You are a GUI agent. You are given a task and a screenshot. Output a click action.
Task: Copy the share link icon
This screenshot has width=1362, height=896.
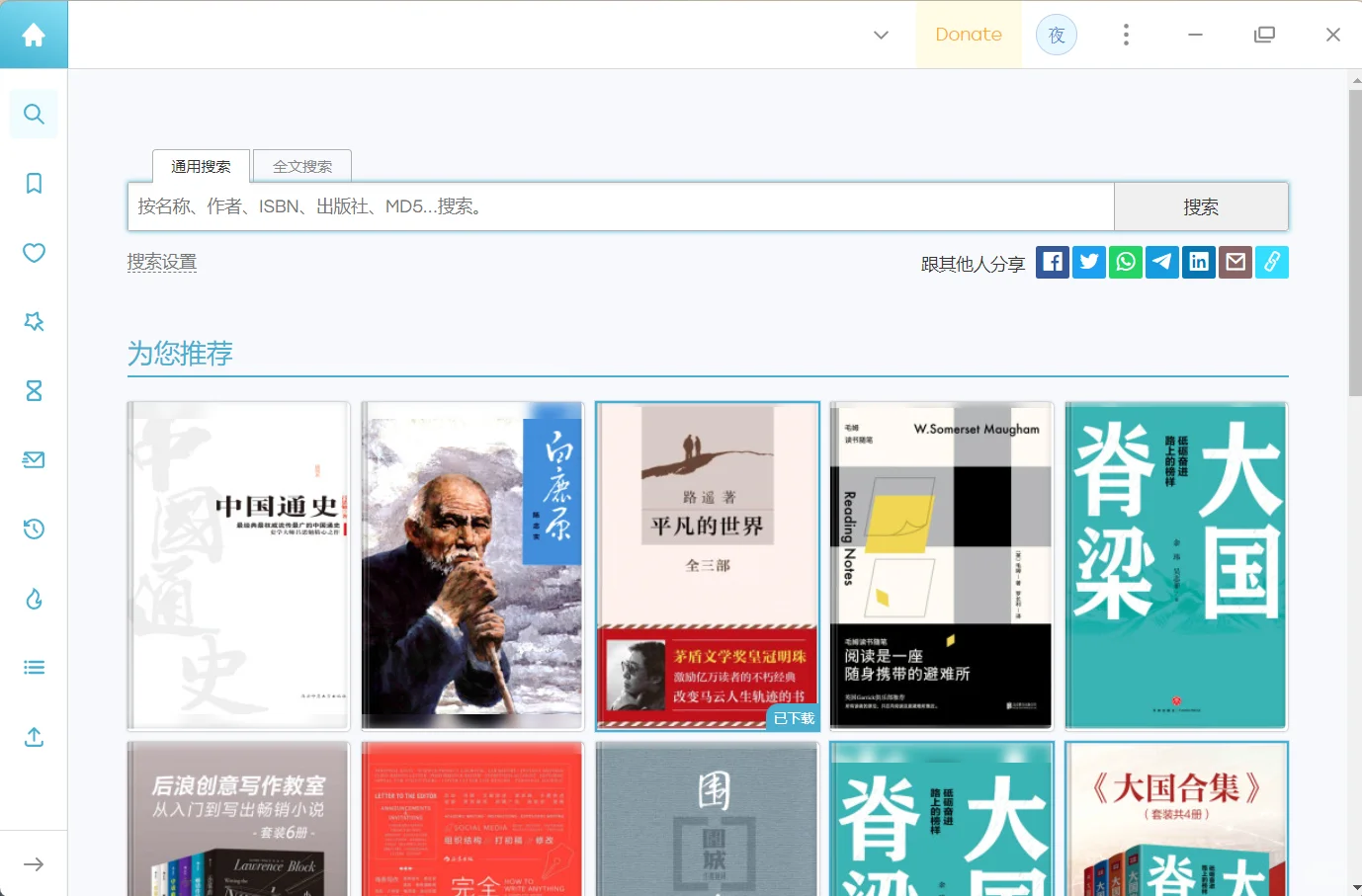coord(1272,262)
